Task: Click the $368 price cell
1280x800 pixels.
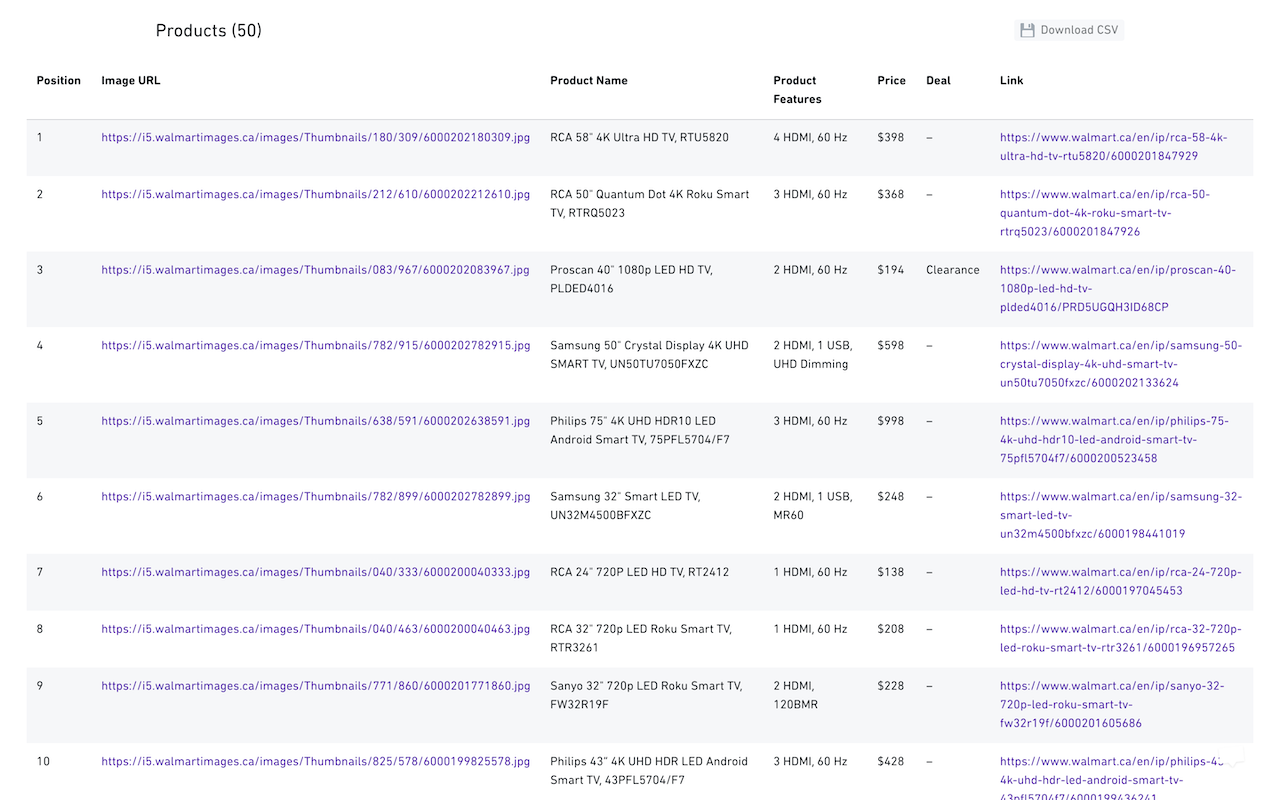Action: coord(890,194)
